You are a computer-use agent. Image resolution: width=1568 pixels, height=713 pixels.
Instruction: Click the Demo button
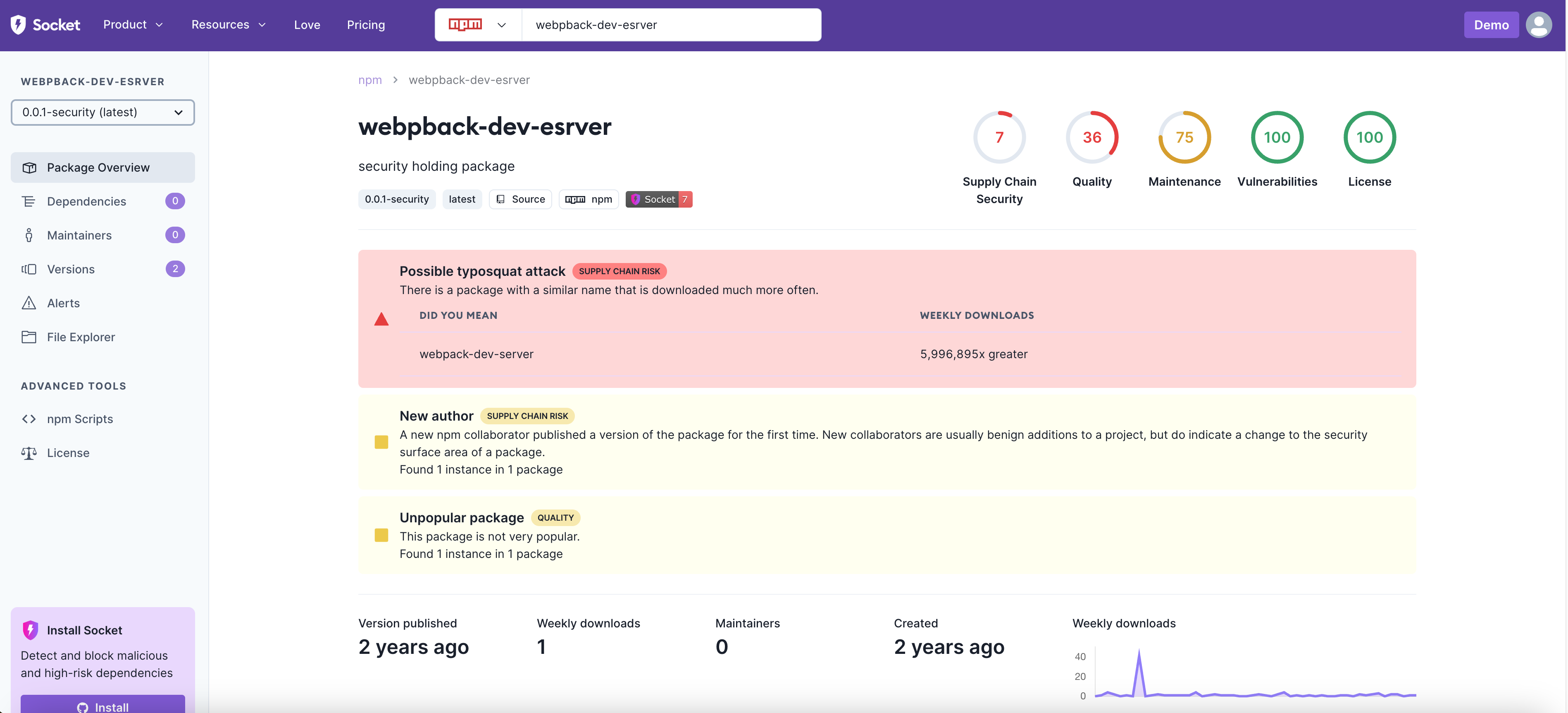[x=1491, y=25]
